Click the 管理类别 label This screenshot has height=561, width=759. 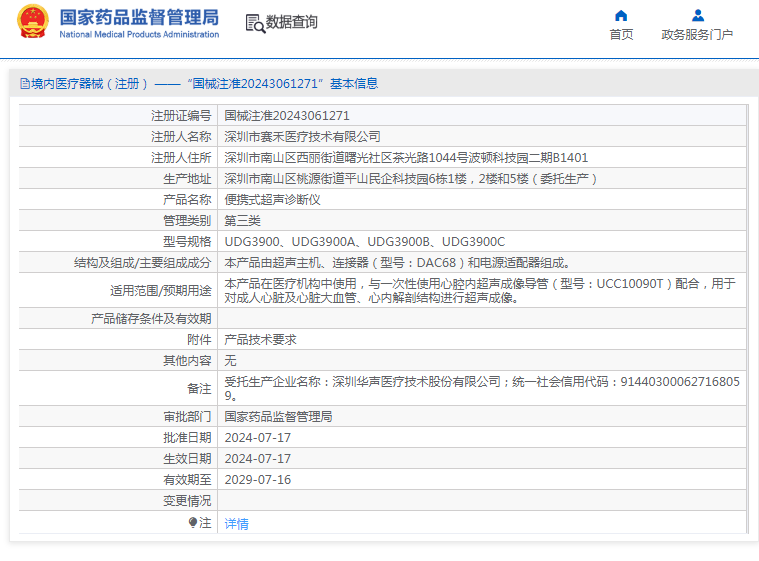tap(187, 221)
